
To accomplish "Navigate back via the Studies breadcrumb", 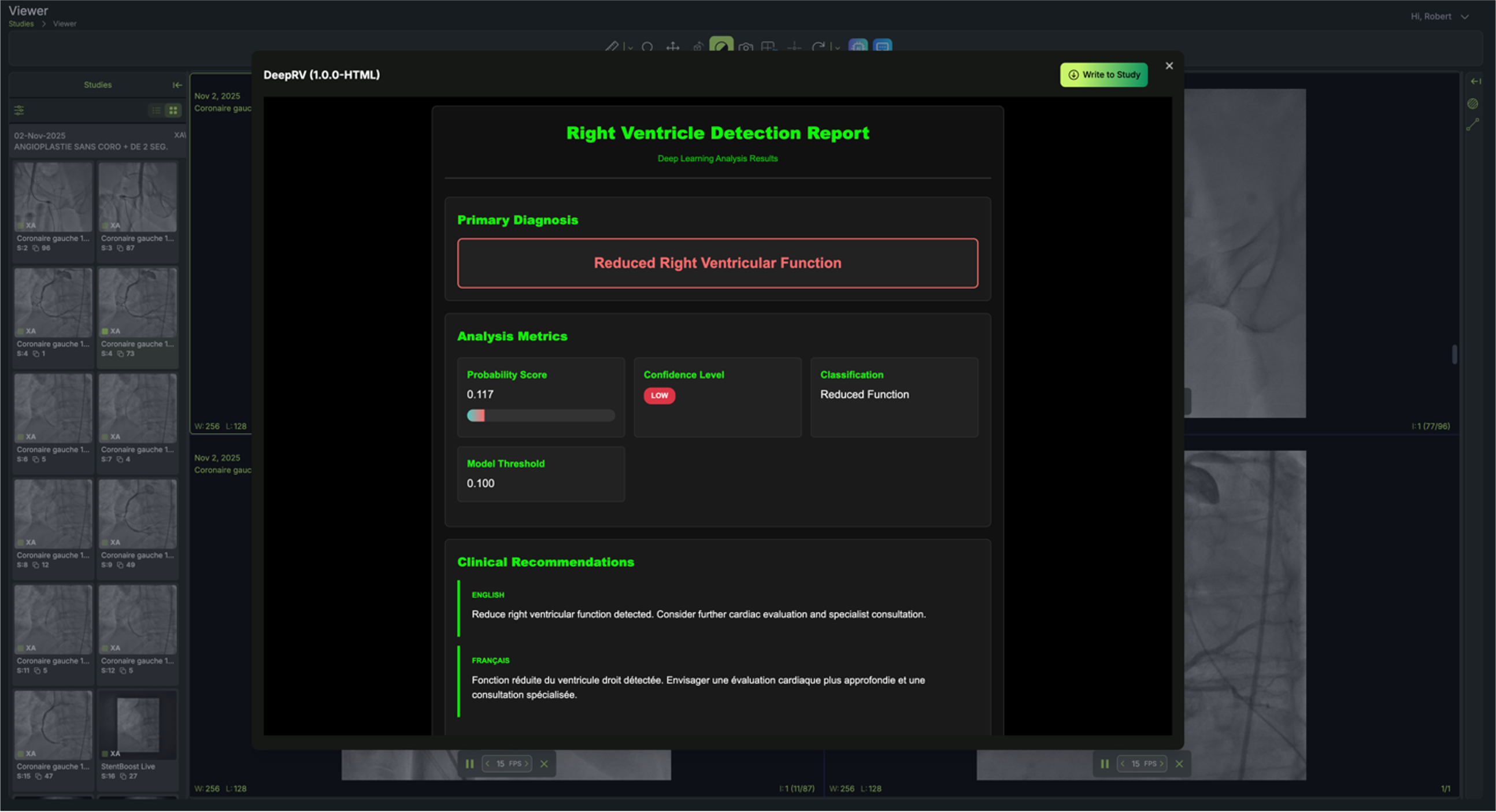I will tap(21, 24).
